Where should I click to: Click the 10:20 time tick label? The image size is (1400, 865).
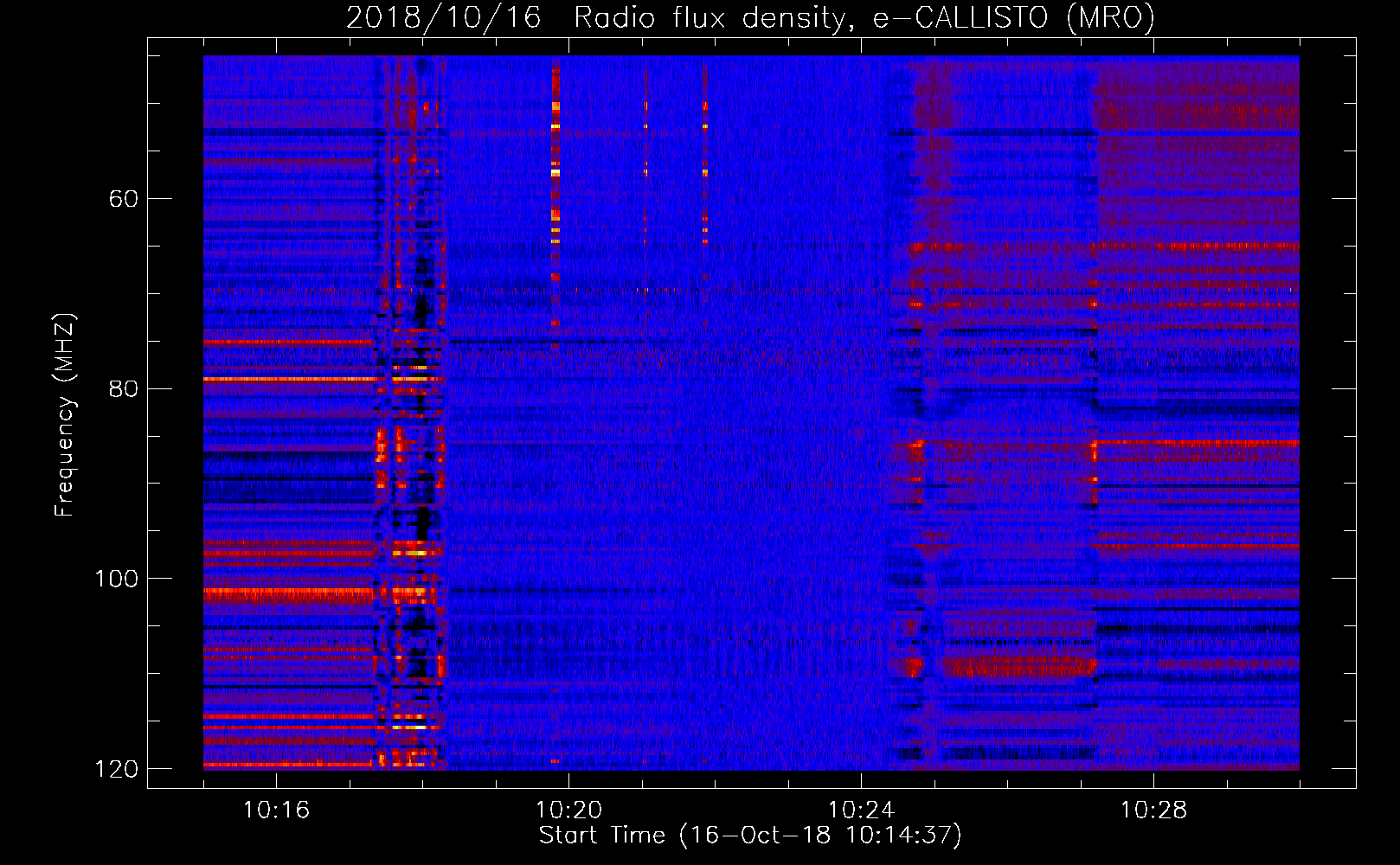568,811
